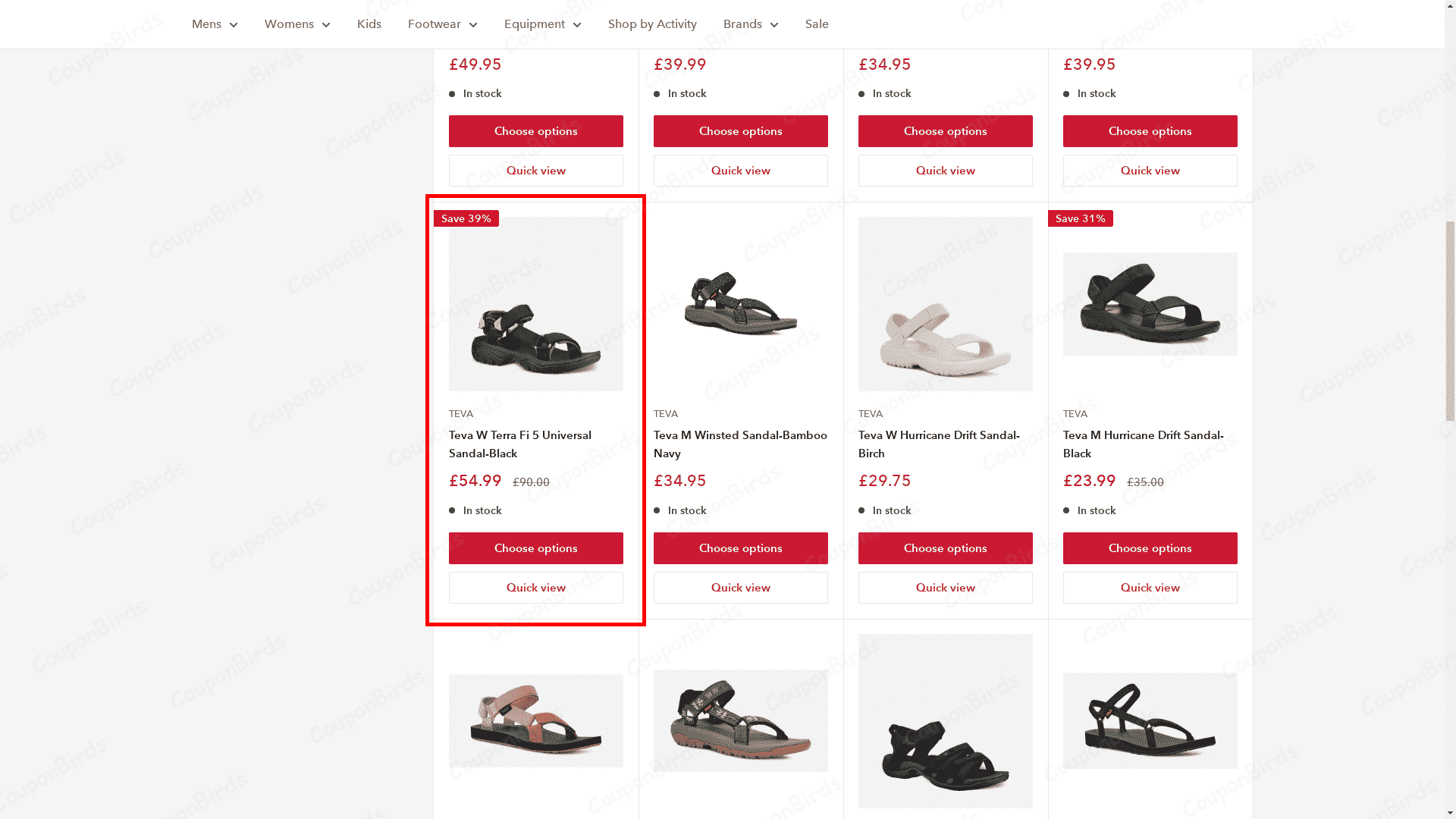Choose options for Teva W Terra Fi 5 sandal
The width and height of the screenshot is (1456, 819).
535,548
